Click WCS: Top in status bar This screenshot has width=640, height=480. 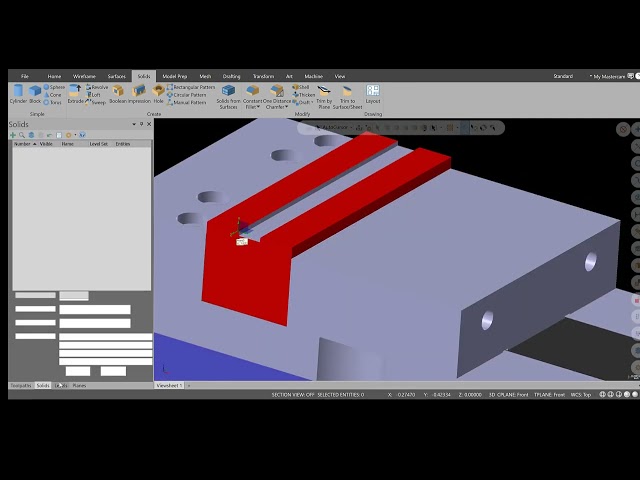(581, 395)
